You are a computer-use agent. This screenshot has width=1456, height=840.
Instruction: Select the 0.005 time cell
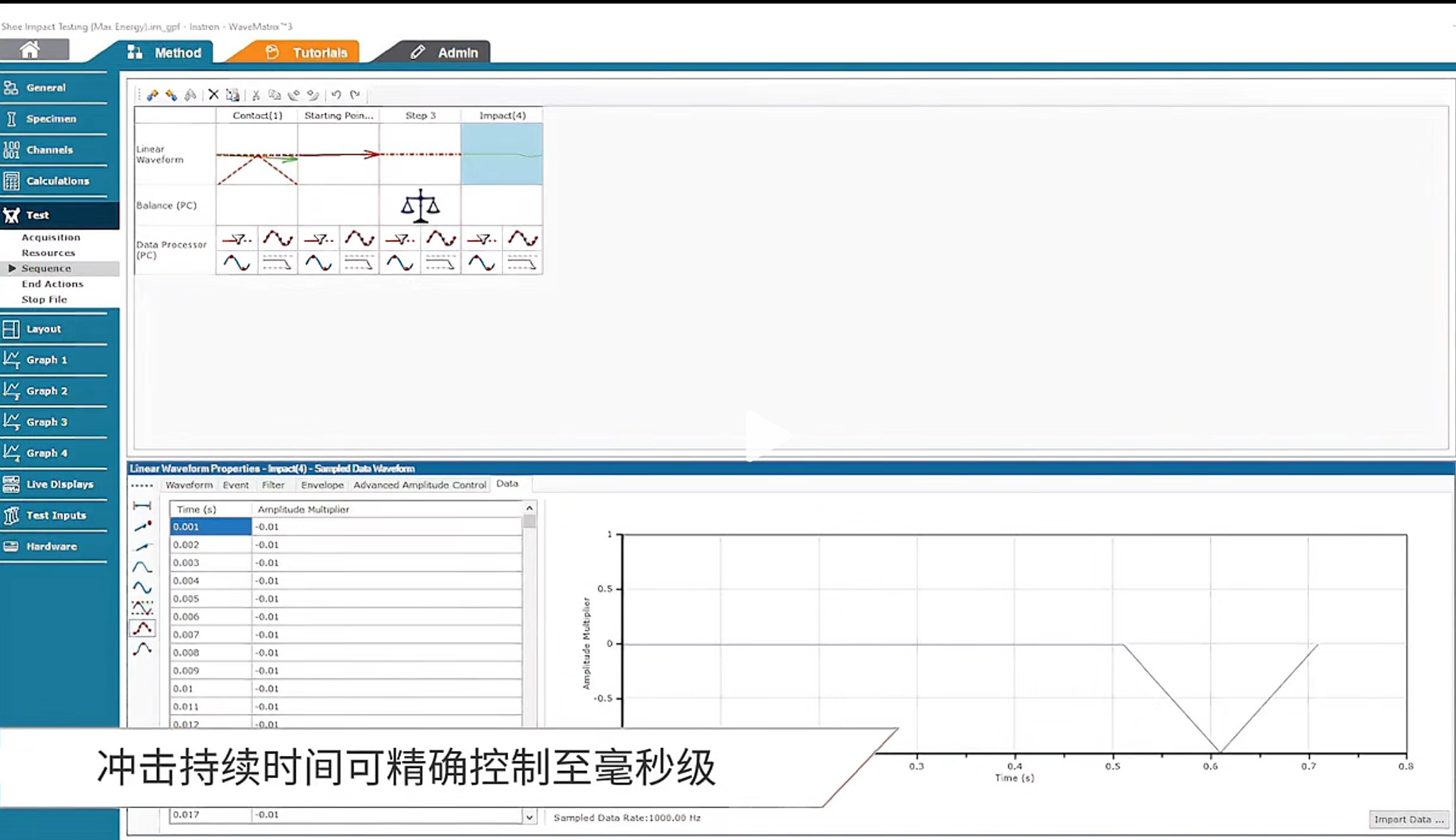(x=210, y=598)
